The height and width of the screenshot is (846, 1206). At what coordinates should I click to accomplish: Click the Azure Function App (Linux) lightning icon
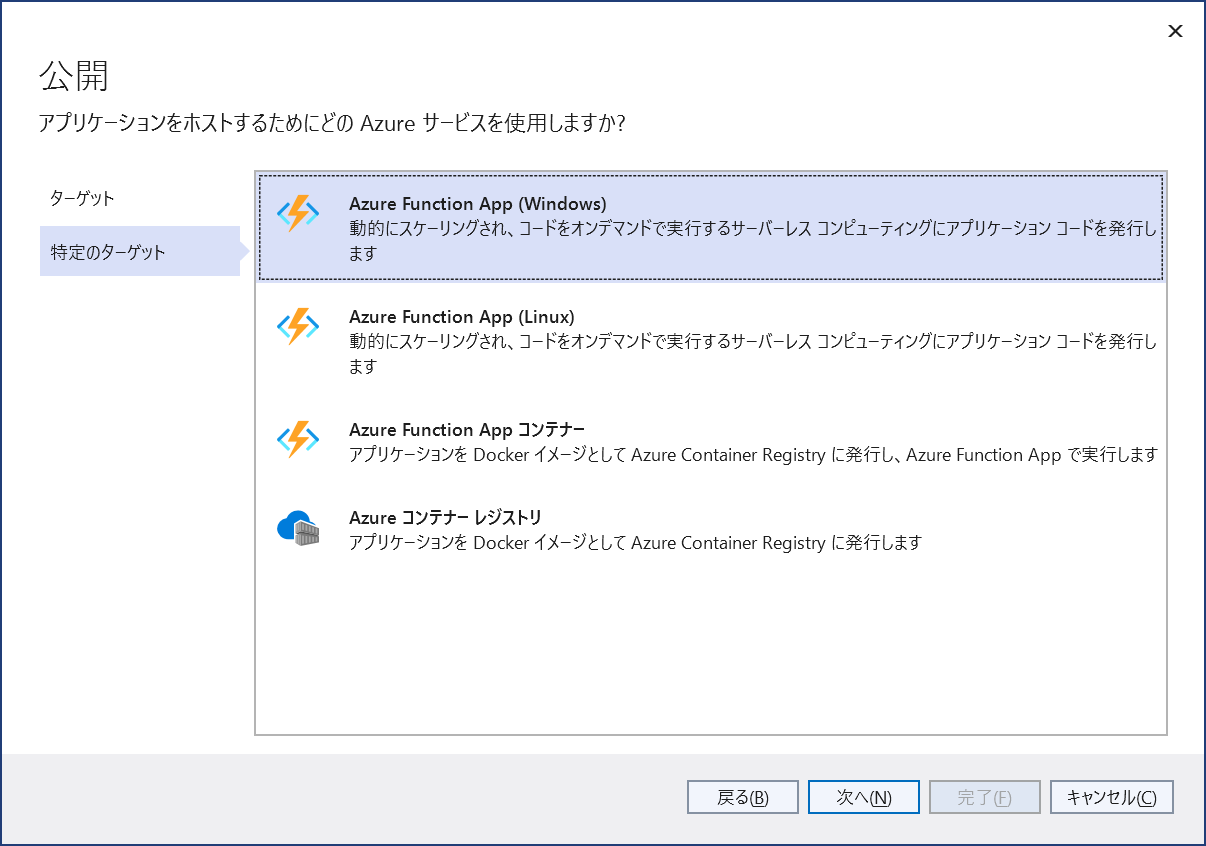[x=297, y=327]
